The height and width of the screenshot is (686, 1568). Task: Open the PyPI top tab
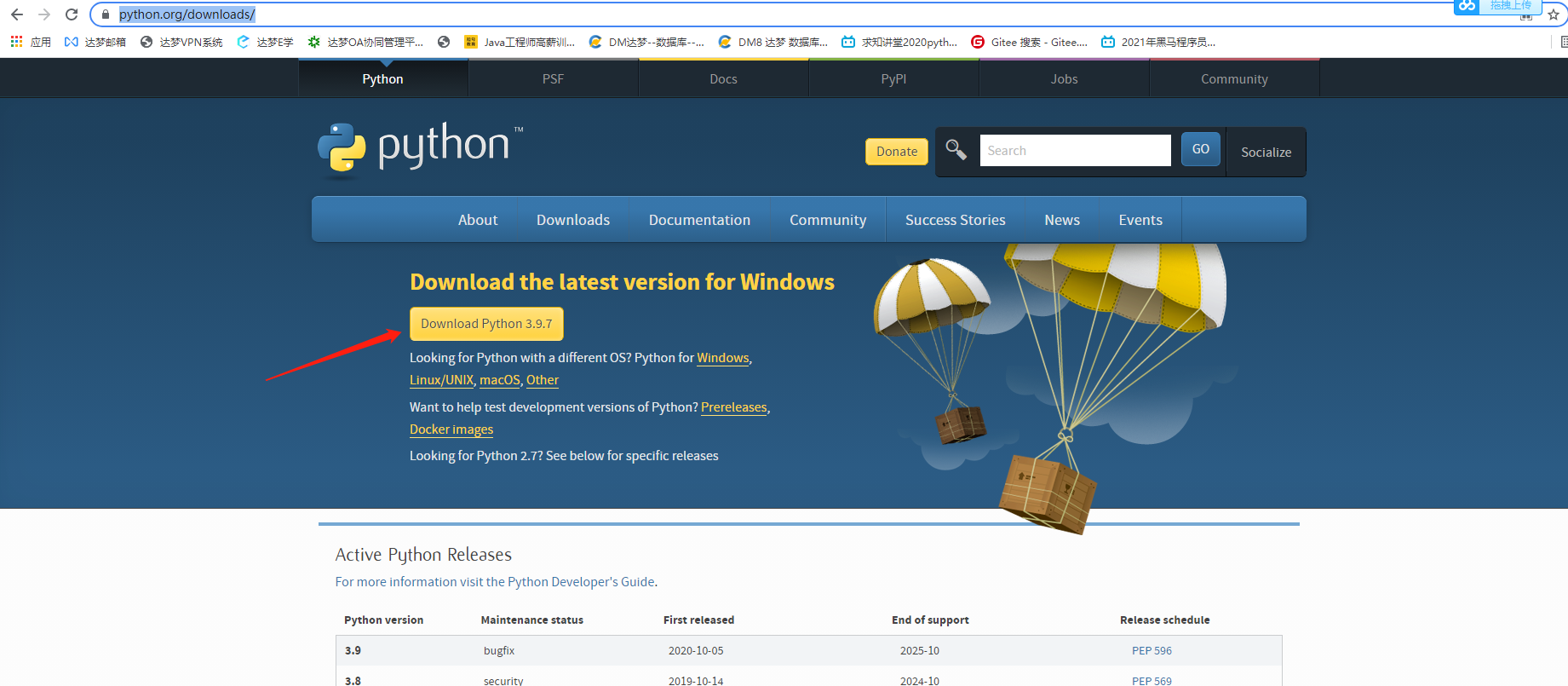894,78
